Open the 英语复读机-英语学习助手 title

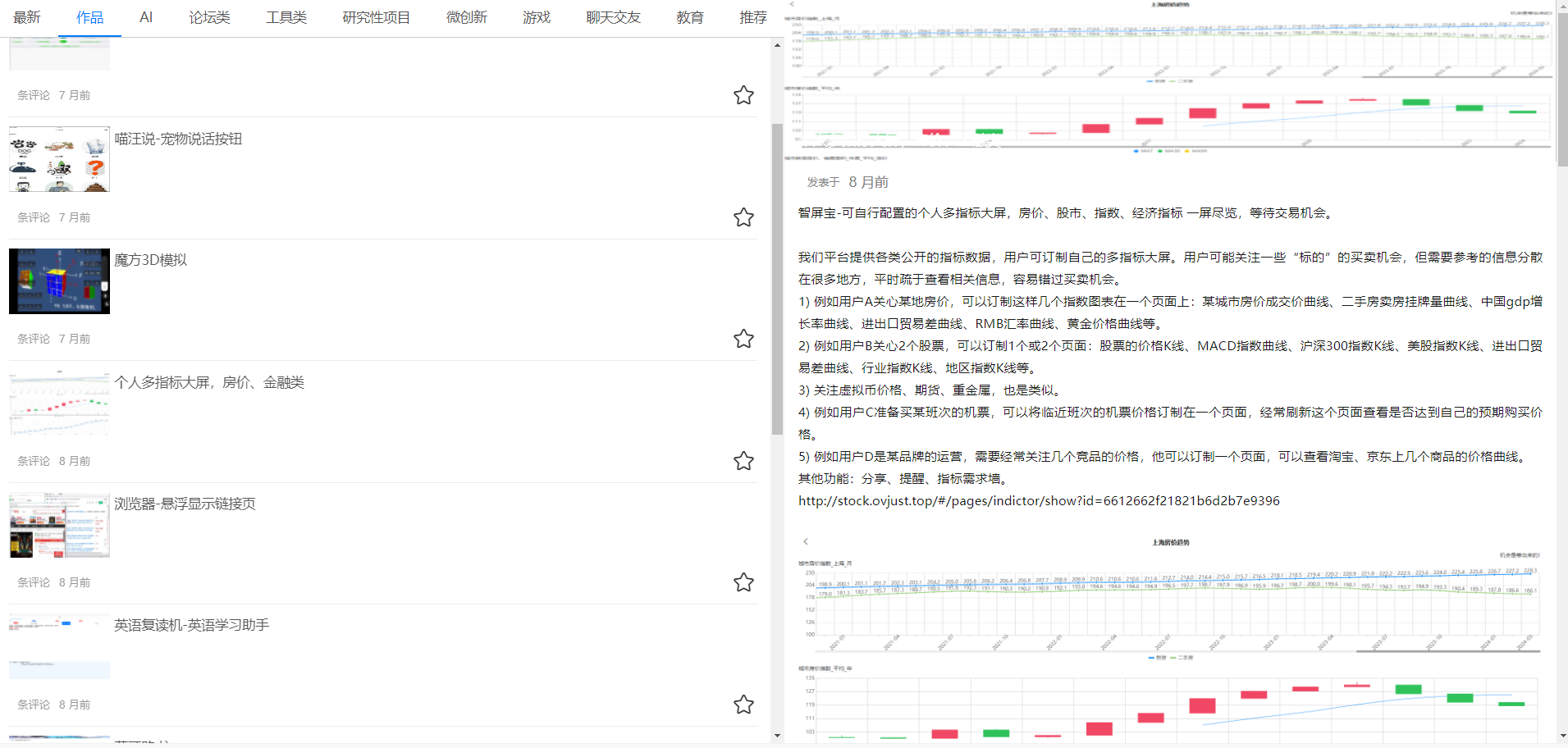pos(191,625)
